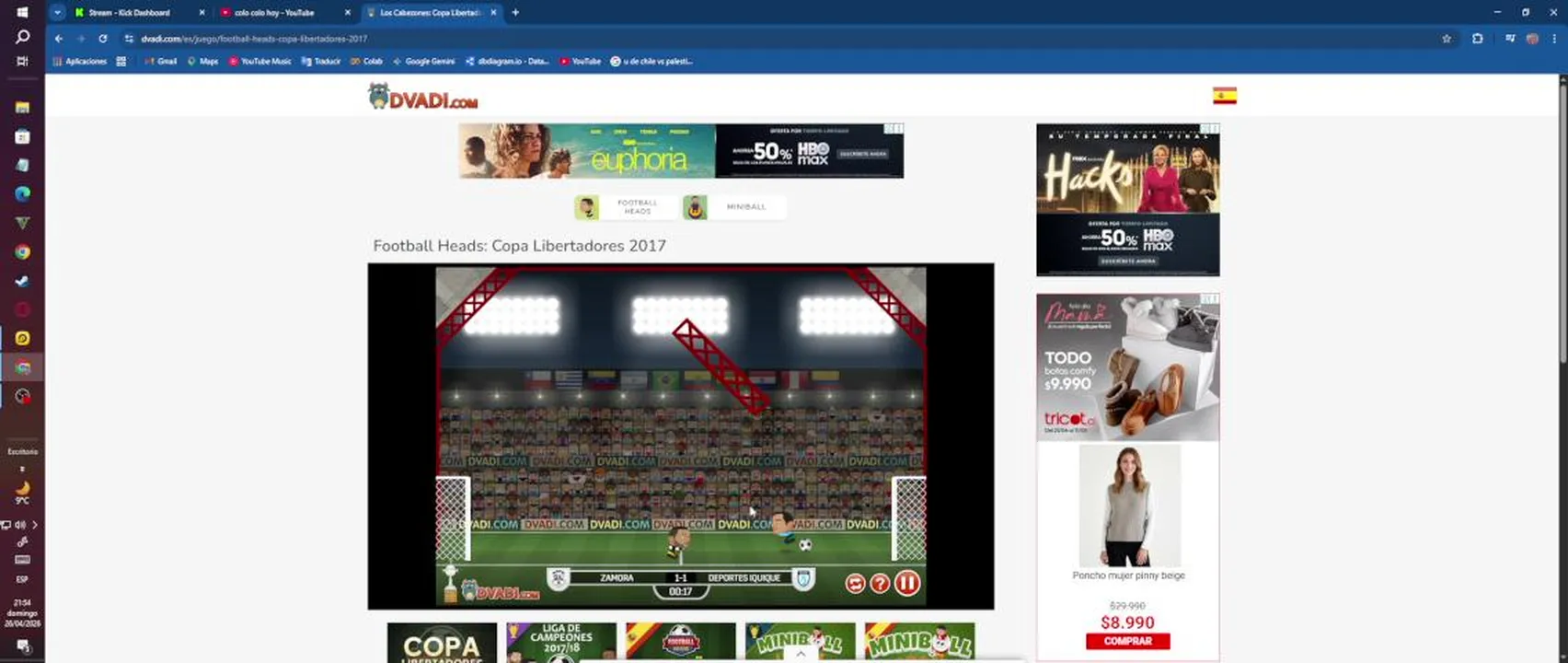The height and width of the screenshot is (663, 1568).
Task: Open the Copa Libertadores game thumbnail
Action: 442,643
